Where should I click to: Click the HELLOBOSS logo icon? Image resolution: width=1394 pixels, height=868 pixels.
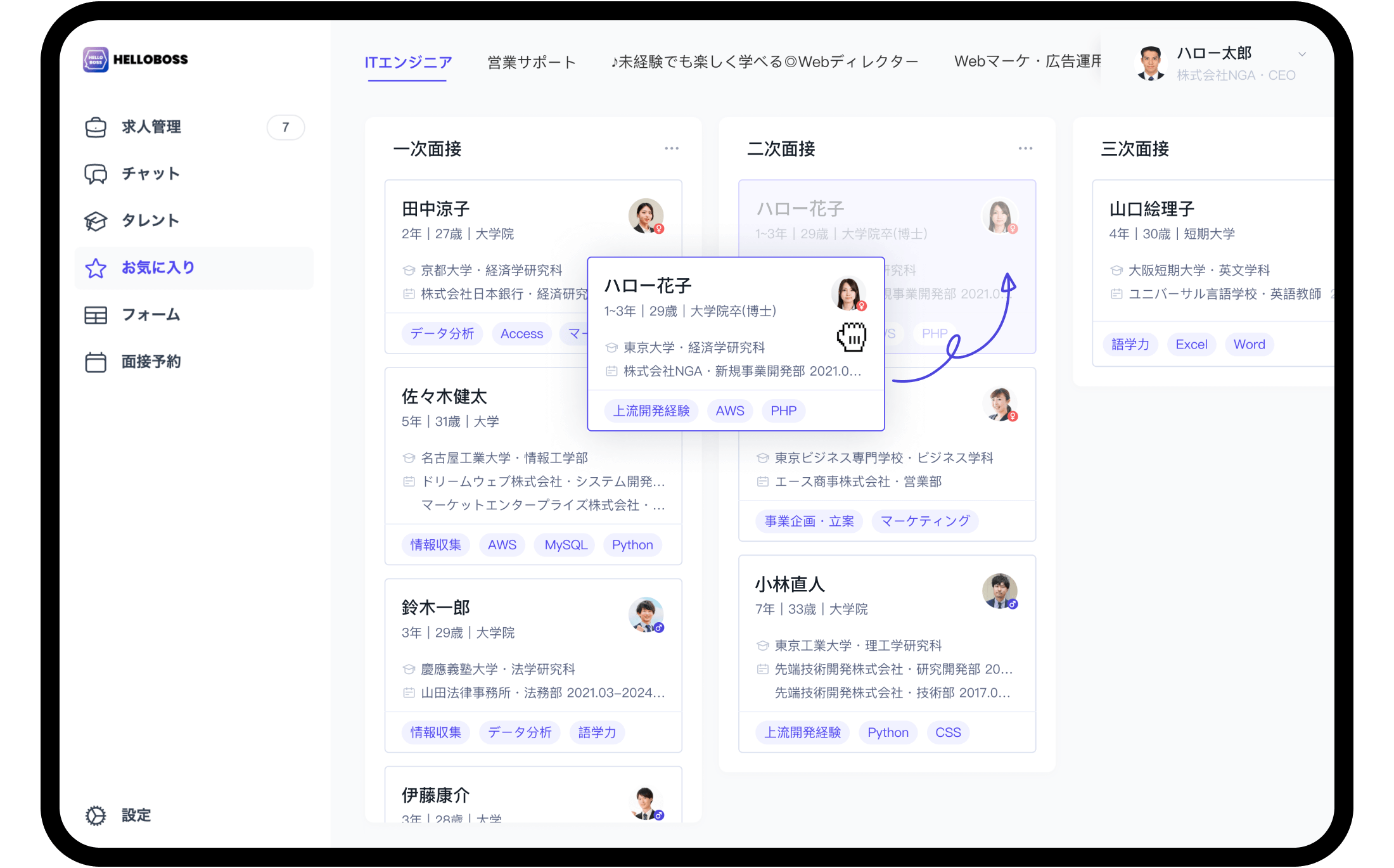point(96,60)
